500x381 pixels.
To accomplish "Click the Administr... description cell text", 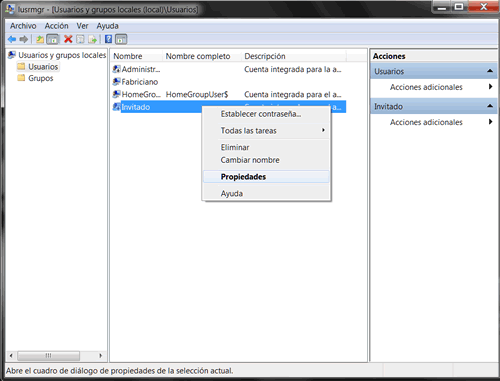I will pos(293,69).
